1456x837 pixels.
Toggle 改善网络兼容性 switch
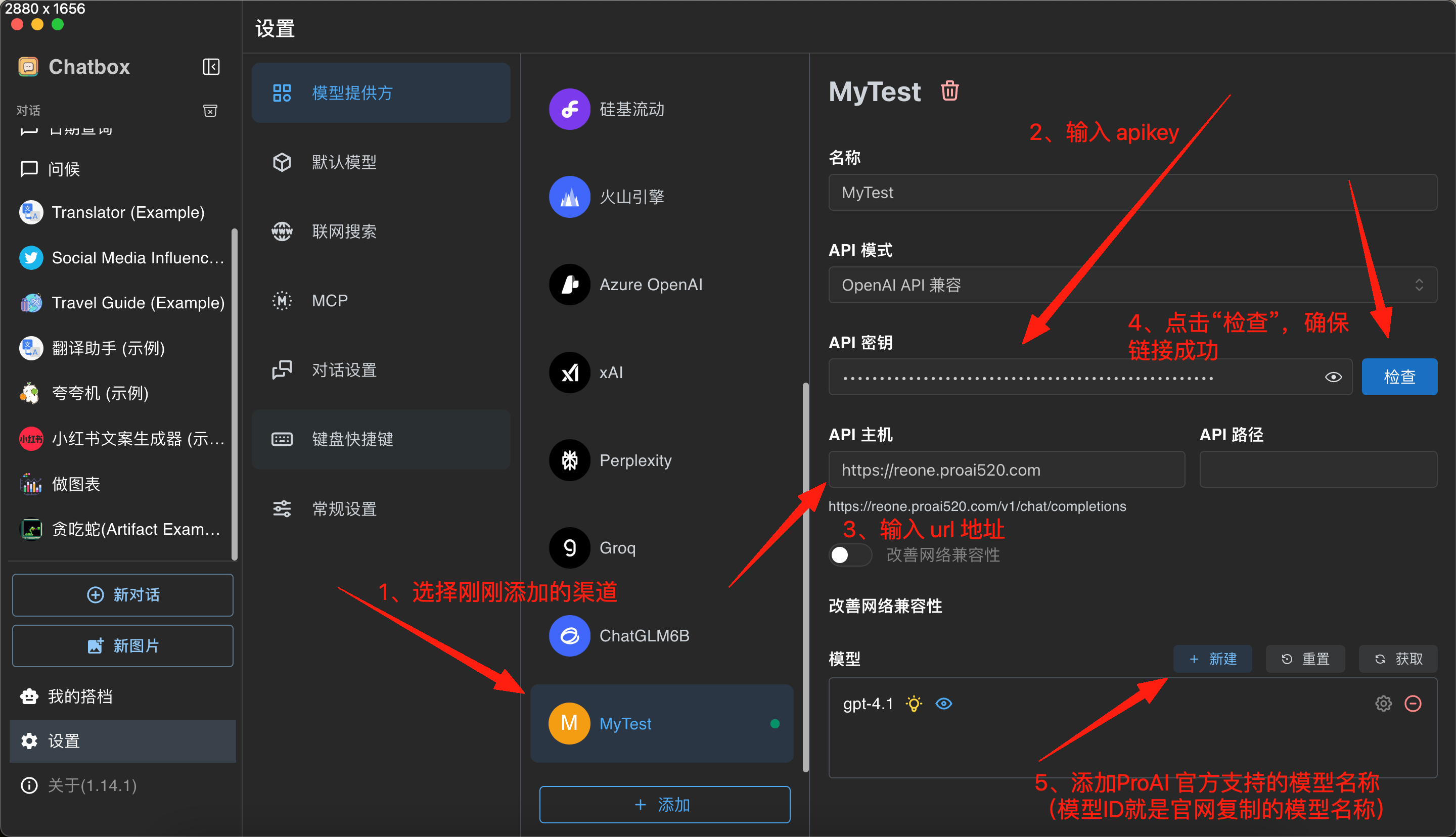click(x=850, y=555)
